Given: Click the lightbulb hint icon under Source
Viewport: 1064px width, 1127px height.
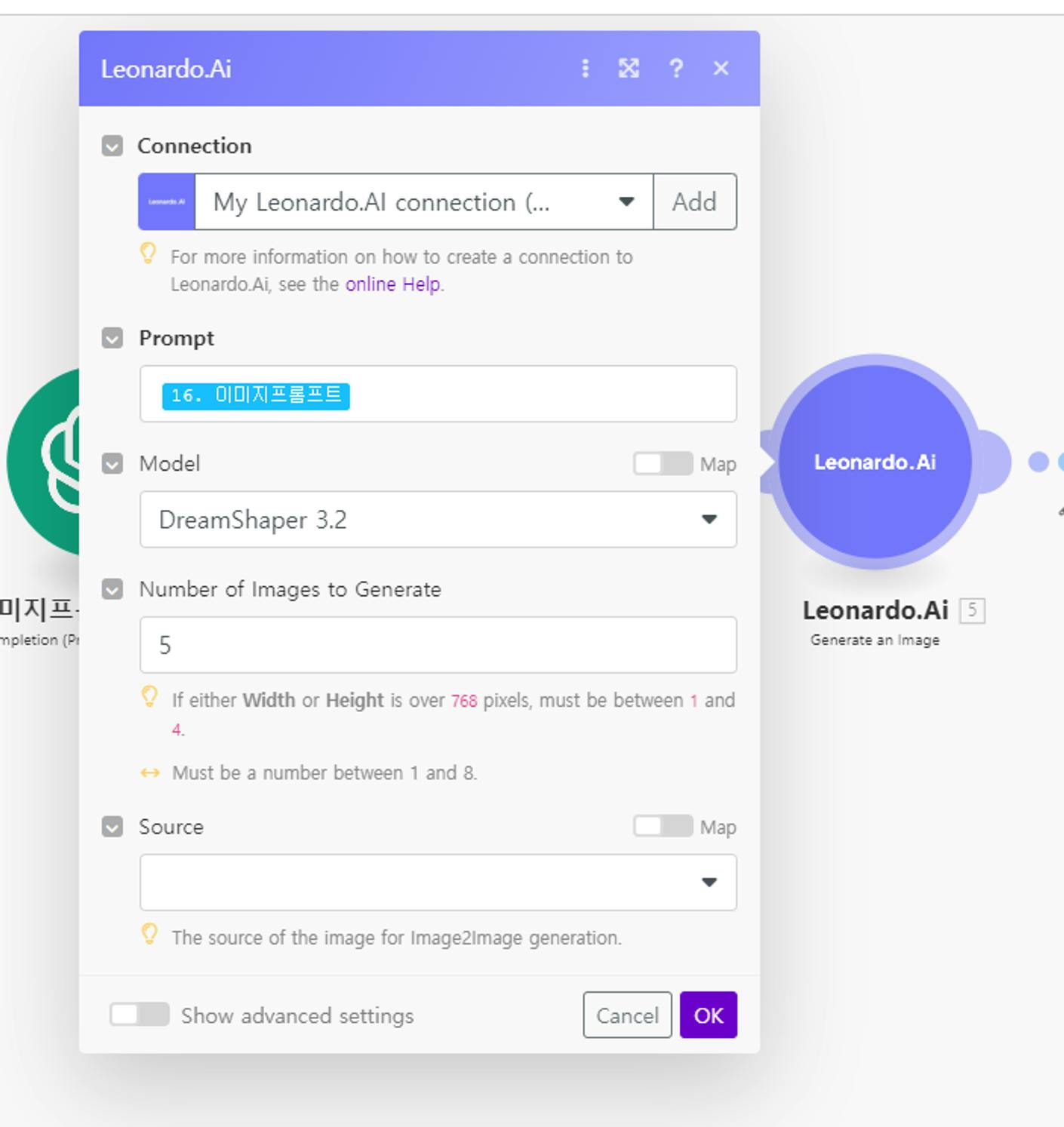Looking at the screenshot, I should [149, 935].
